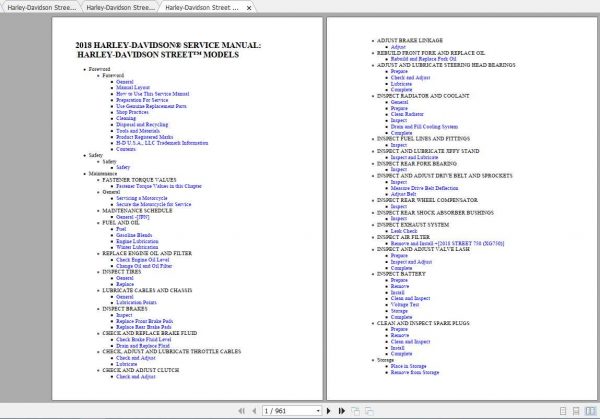
Task: Open Change Oil and Oil Filter link
Action: pyautogui.click(x=144, y=266)
